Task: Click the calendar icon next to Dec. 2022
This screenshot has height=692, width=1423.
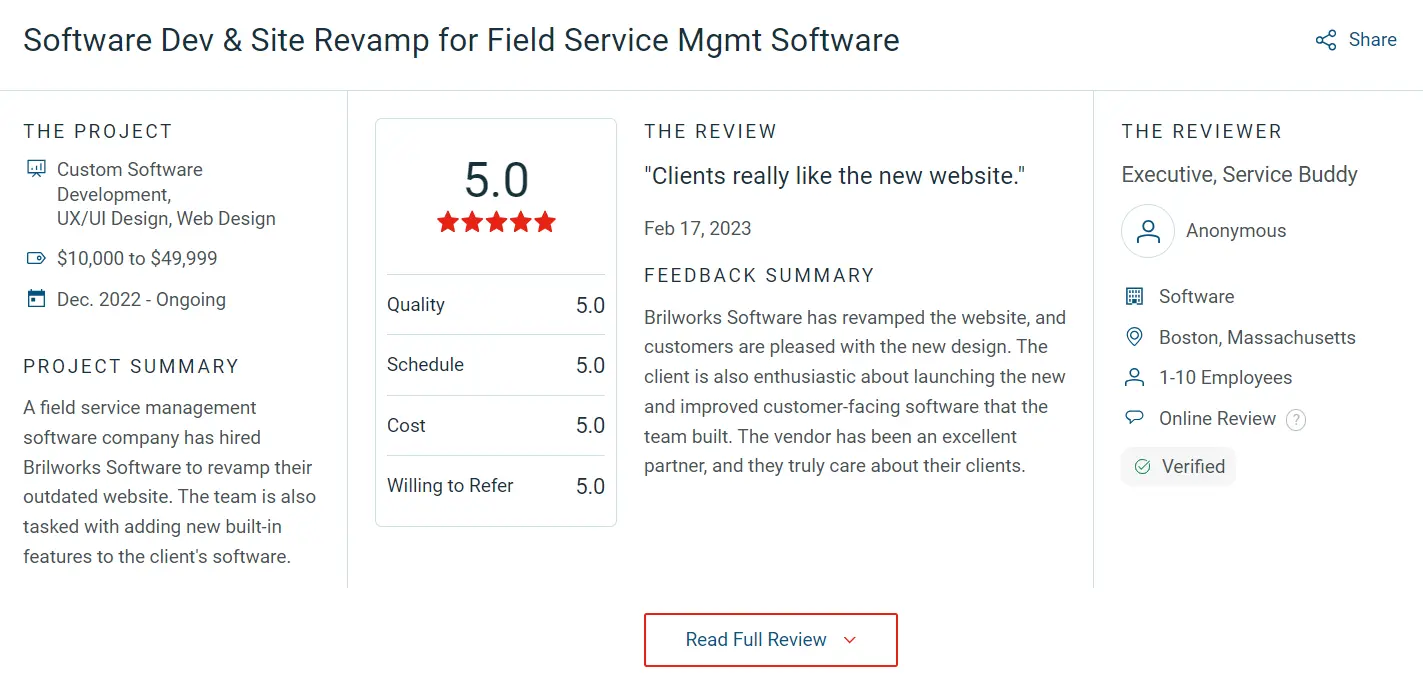Action: tap(34, 298)
